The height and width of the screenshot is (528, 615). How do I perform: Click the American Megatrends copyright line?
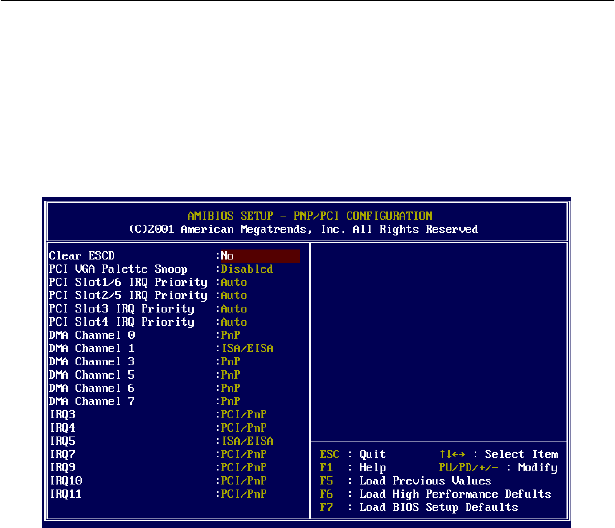[x=304, y=229]
